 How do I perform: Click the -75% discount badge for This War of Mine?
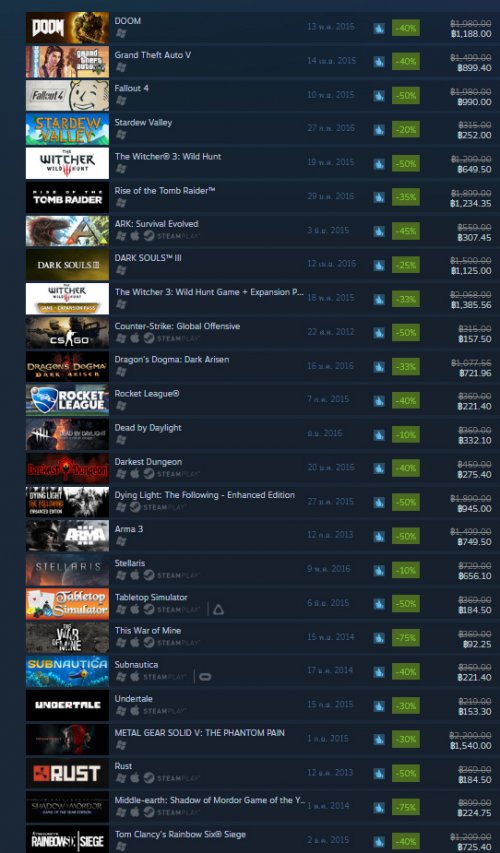[x=405, y=638]
